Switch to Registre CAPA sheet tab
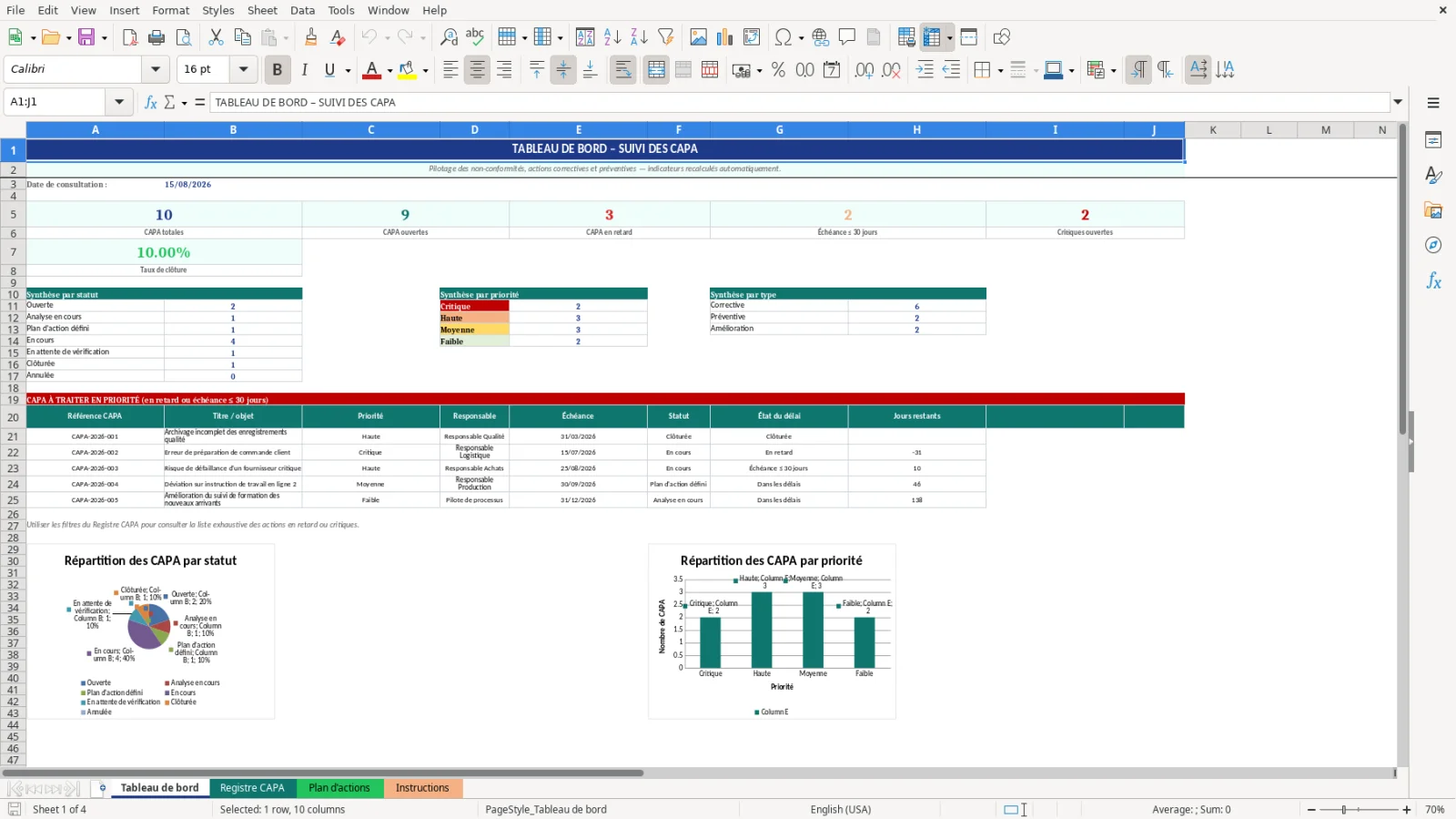Image resolution: width=1456 pixels, height=819 pixels. (252, 788)
